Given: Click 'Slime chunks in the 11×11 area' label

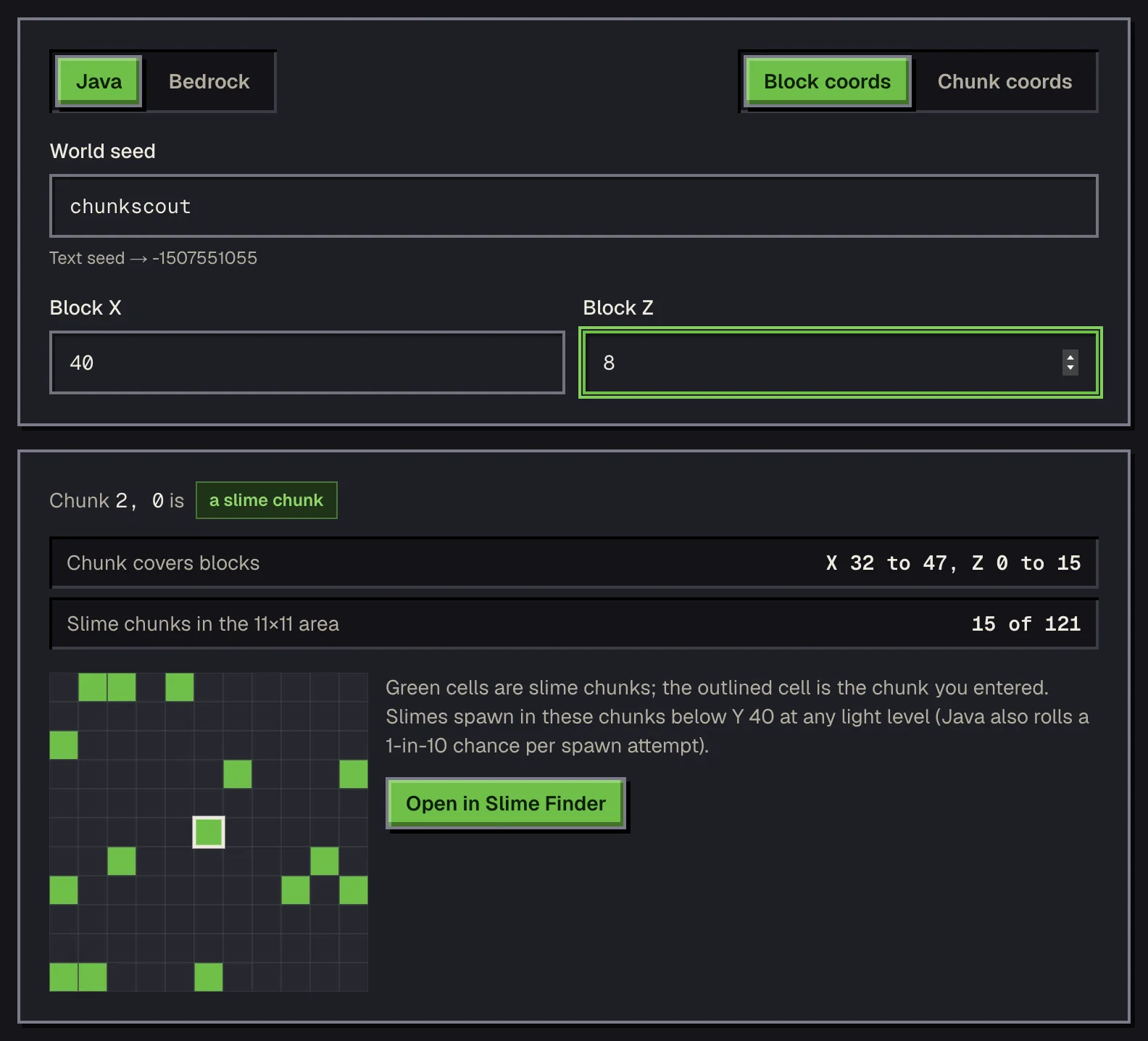Looking at the screenshot, I should click(x=203, y=624).
